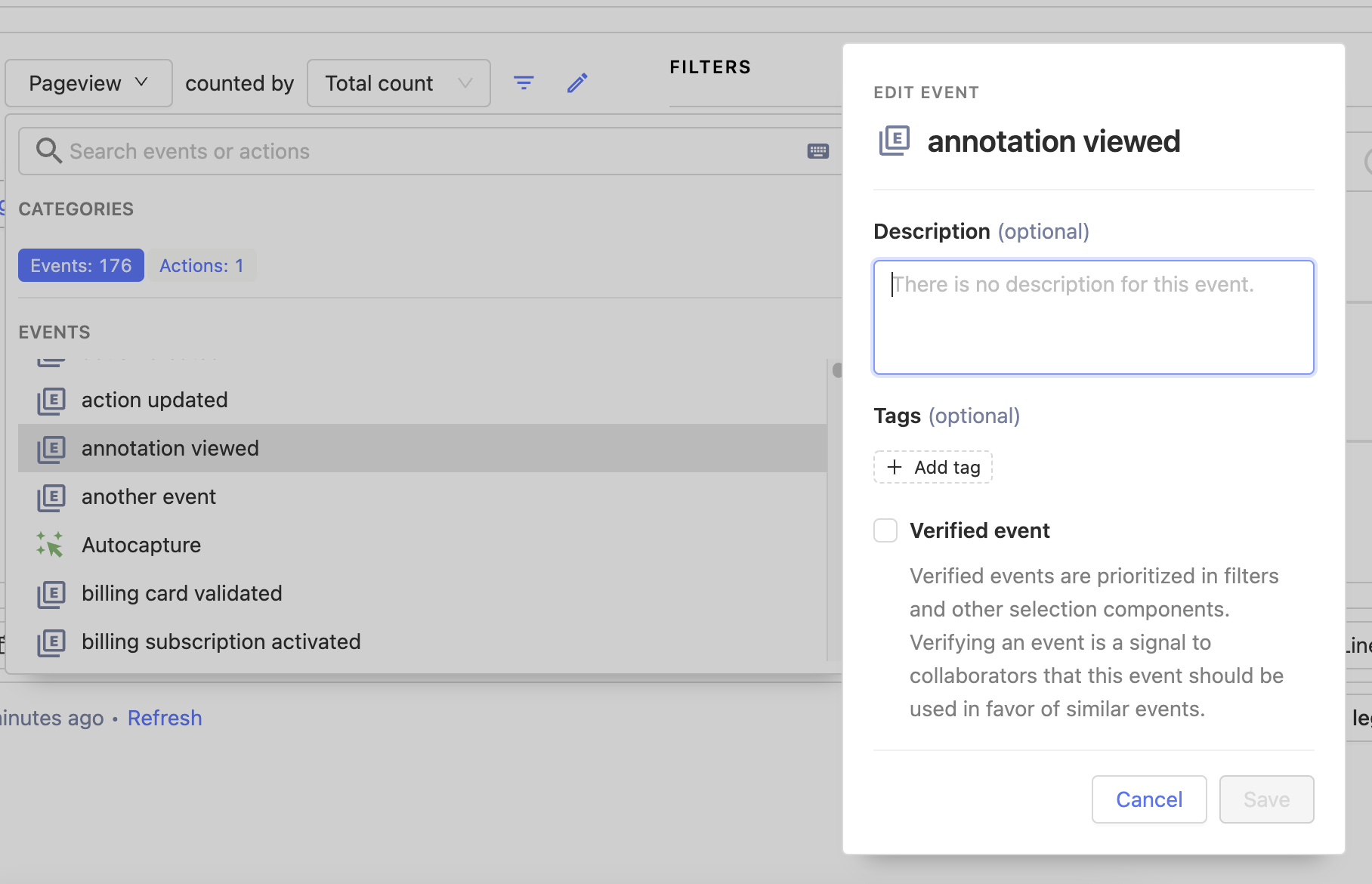Image resolution: width=1372 pixels, height=884 pixels.
Task: Click the Add tag button
Action: (933, 468)
